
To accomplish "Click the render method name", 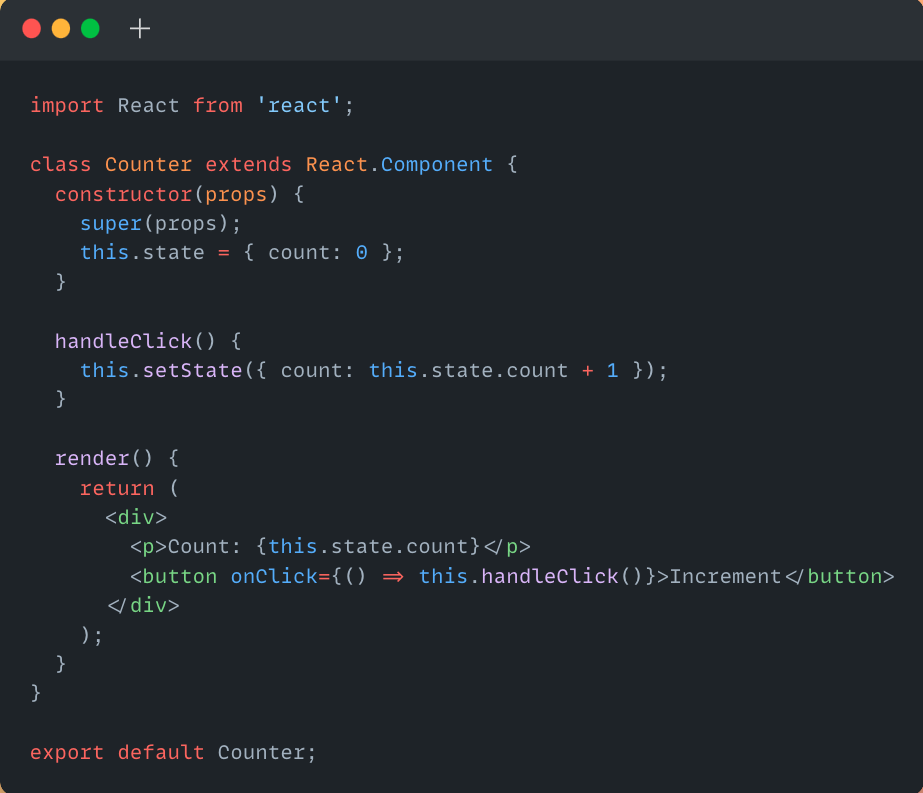I will point(92,459).
